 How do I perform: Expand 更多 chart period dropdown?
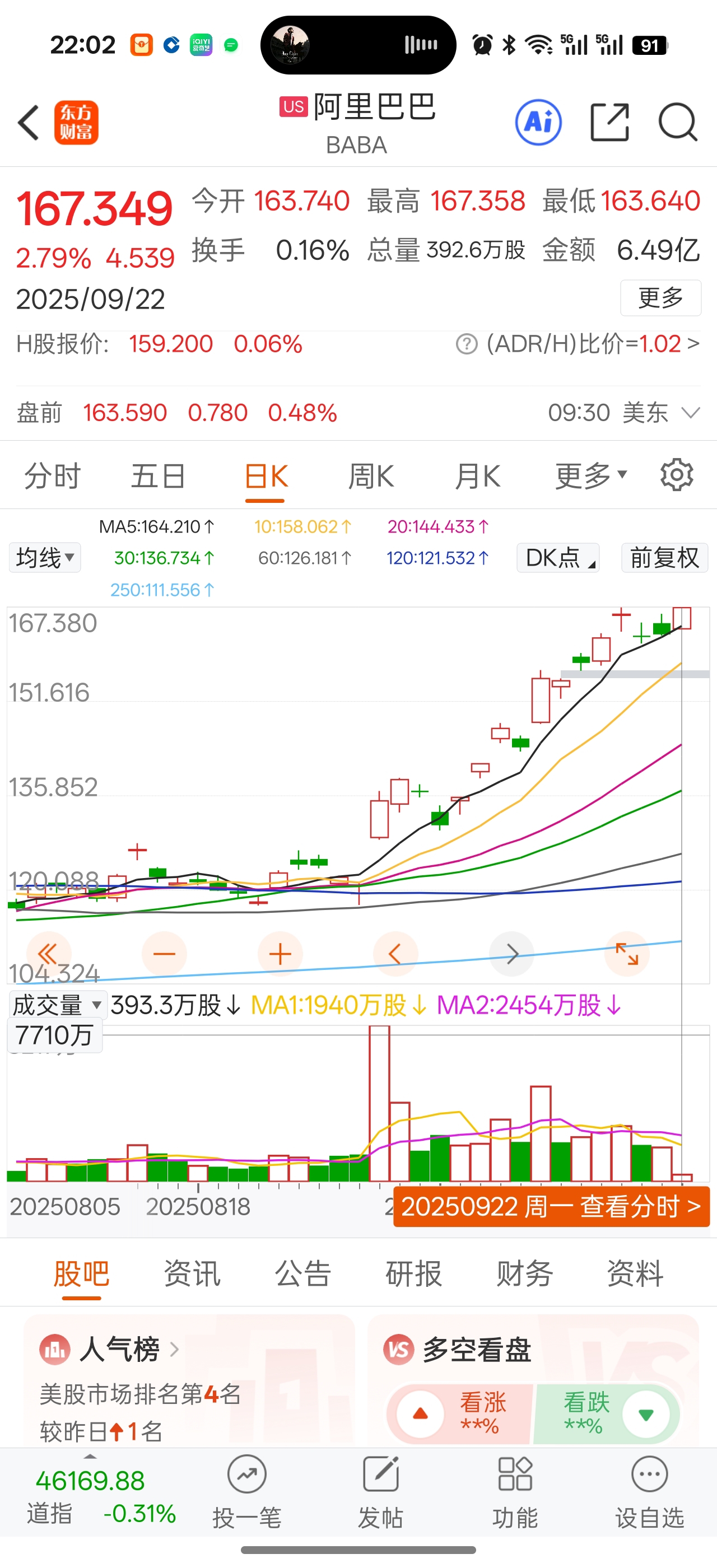pos(590,475)
